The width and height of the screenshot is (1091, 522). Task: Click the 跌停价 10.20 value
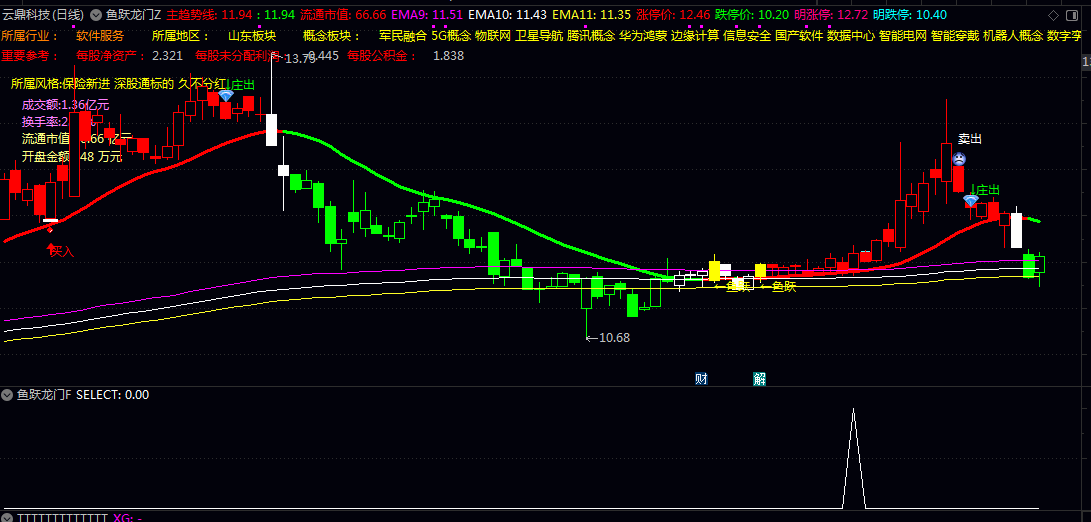coord(752,15)
